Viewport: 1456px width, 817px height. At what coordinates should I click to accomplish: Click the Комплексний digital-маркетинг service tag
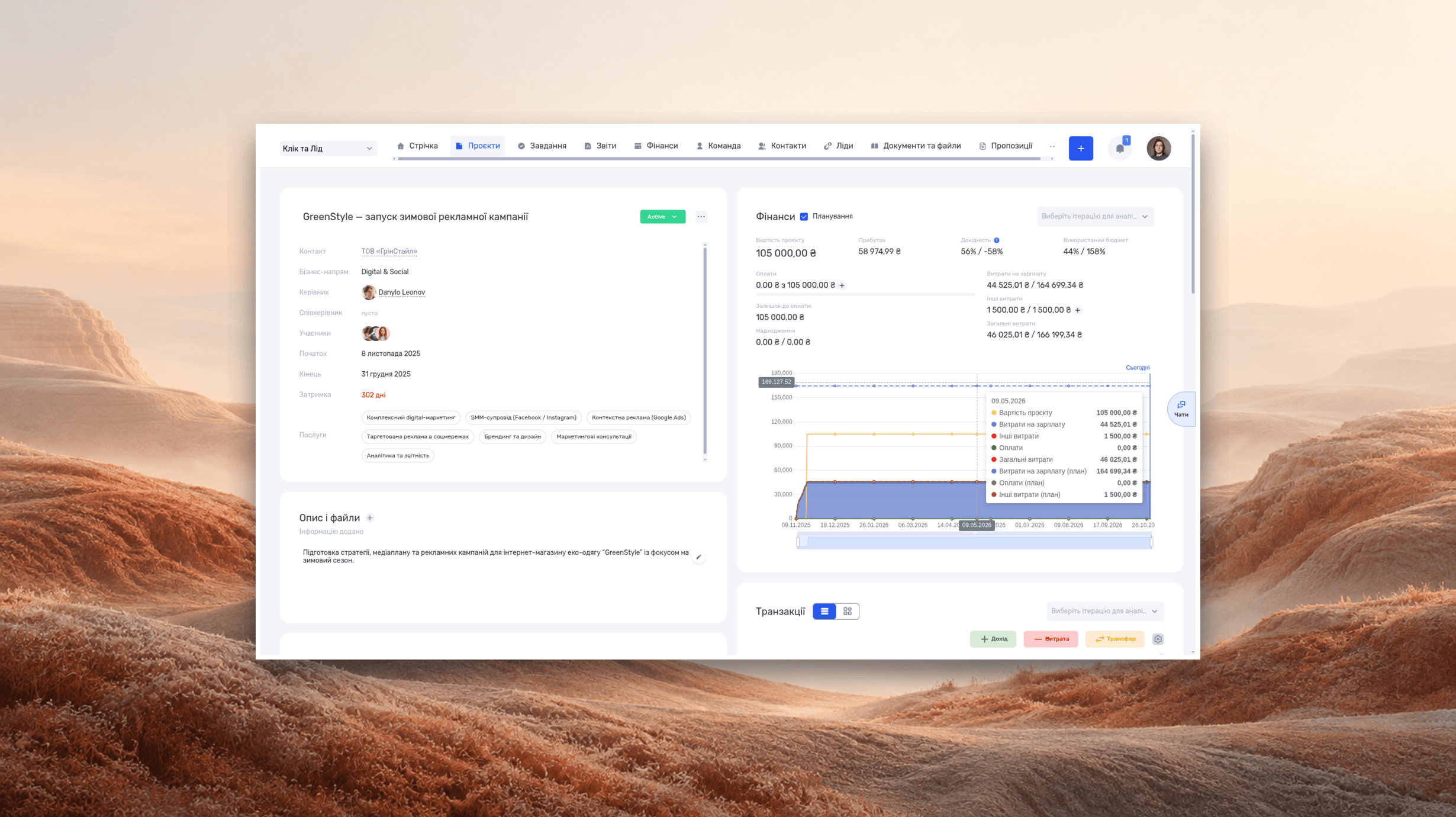click(411, 418)
